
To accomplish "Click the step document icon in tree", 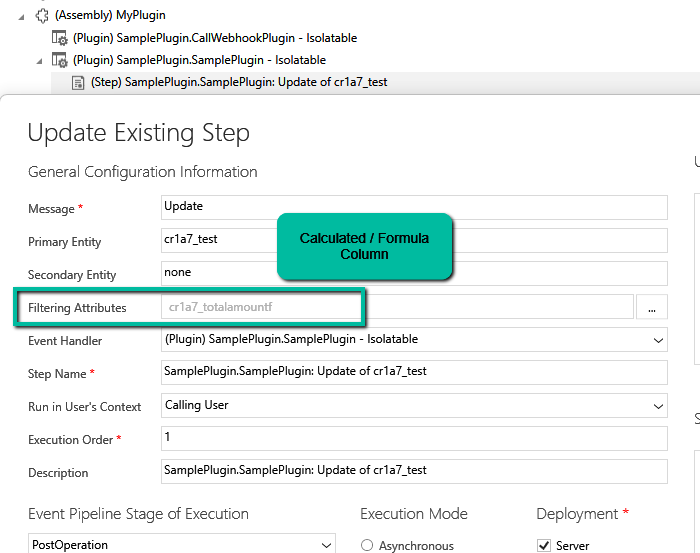I will [78, 82].
